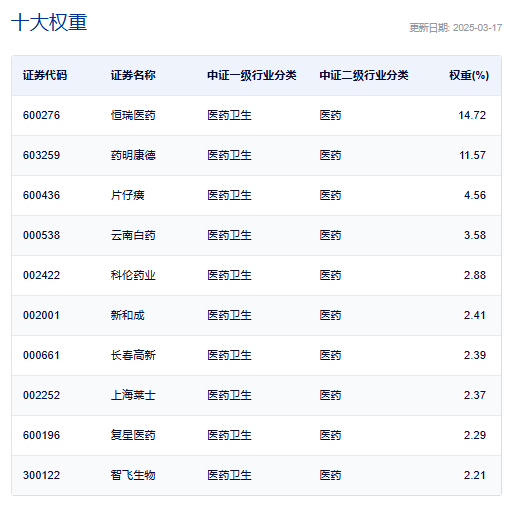The height and width of the screenshot is (511, 514).
Task: Click 医药卫生 in the 恒瑞医药 row
Action: tap(229, 115)
